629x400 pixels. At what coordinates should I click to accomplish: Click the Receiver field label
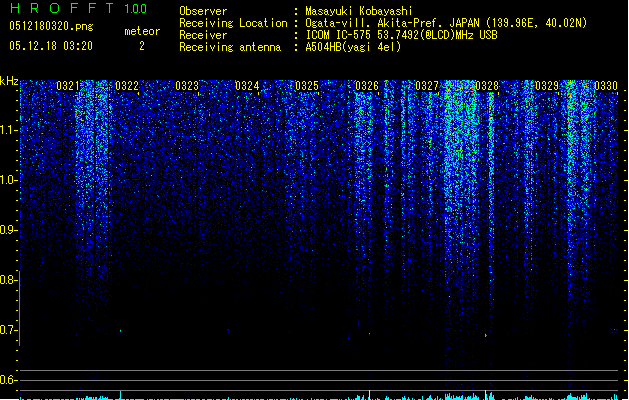203,35
